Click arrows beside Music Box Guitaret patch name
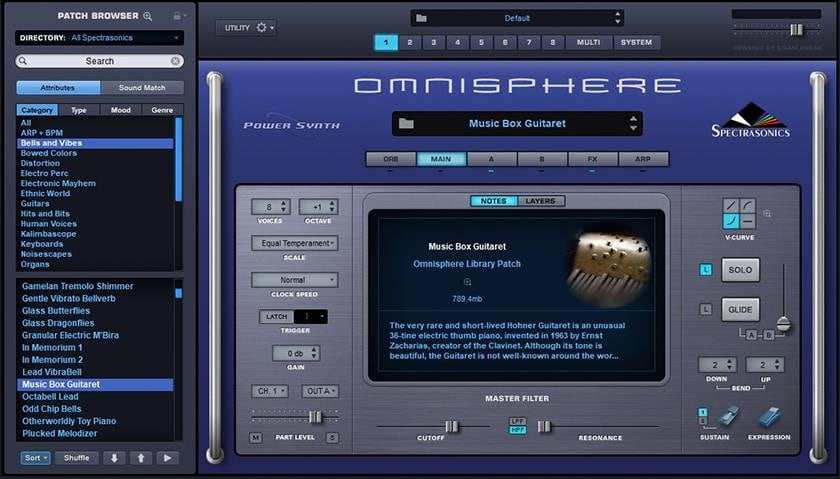 click(x=633, y=124)
